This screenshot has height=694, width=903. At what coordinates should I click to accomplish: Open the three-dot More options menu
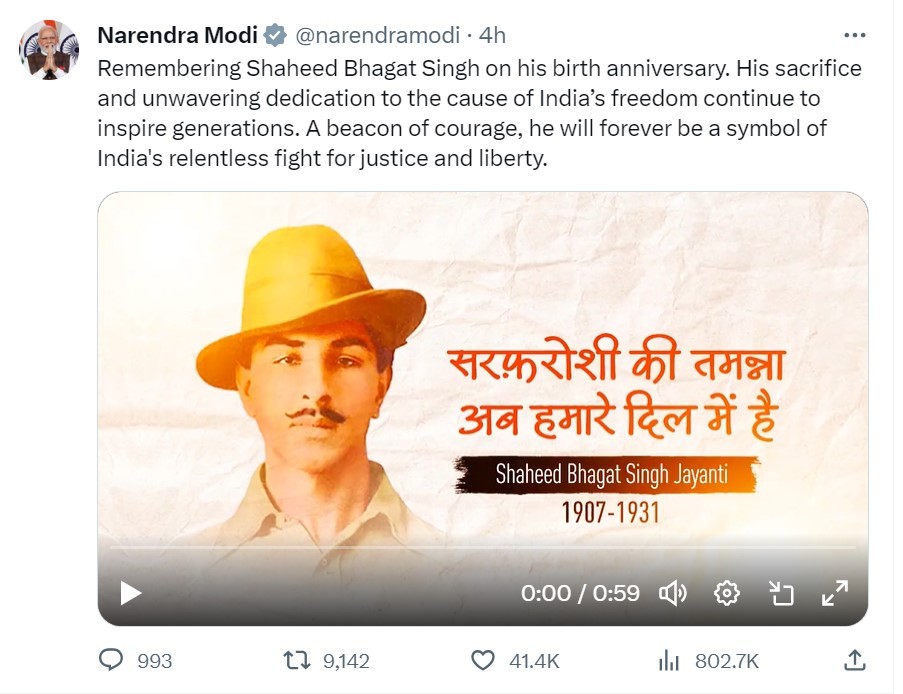[854, 35]
